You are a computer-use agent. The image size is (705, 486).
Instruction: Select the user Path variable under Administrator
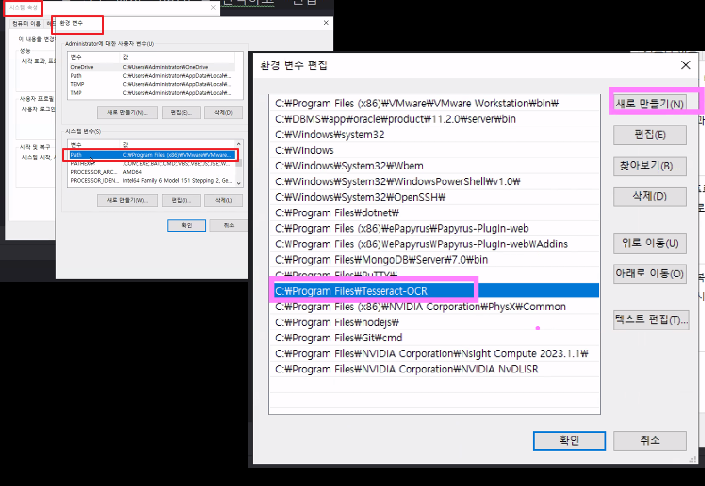pyautogui.click(x=152, y=76)
